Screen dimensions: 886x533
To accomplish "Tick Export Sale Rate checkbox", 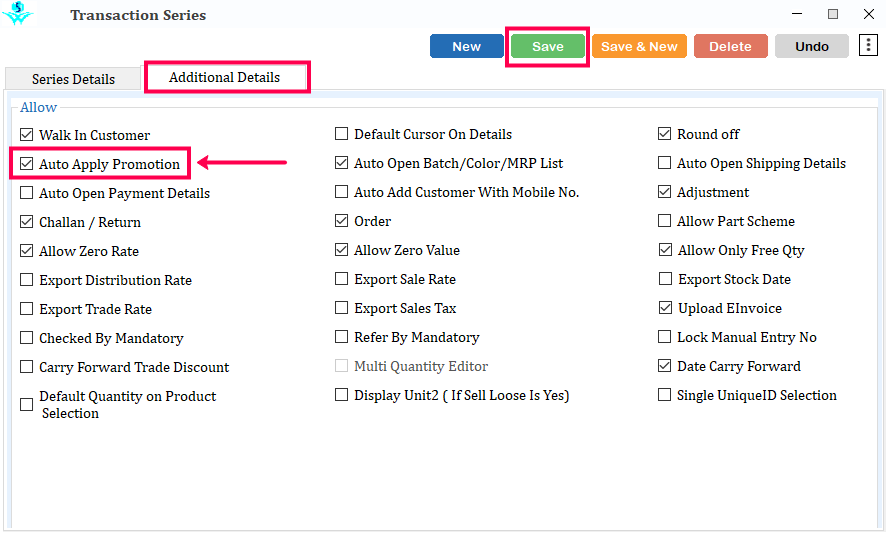I will pyautogui.click(x=341, y=279).
